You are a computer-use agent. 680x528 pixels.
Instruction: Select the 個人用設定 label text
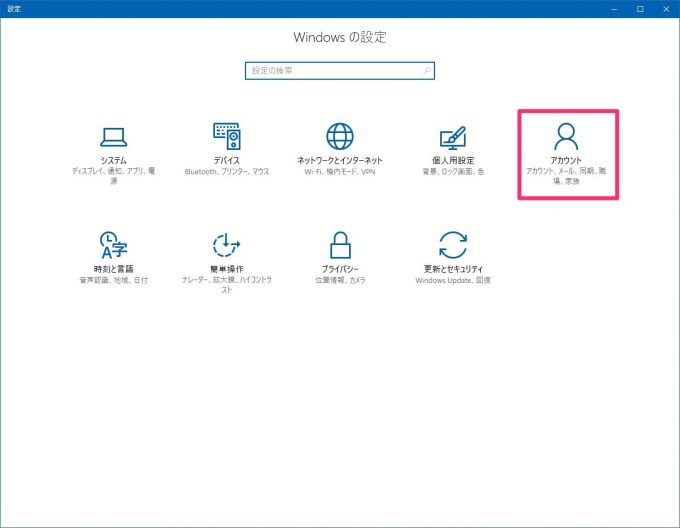pyautogui.click(x=453, y=160)
